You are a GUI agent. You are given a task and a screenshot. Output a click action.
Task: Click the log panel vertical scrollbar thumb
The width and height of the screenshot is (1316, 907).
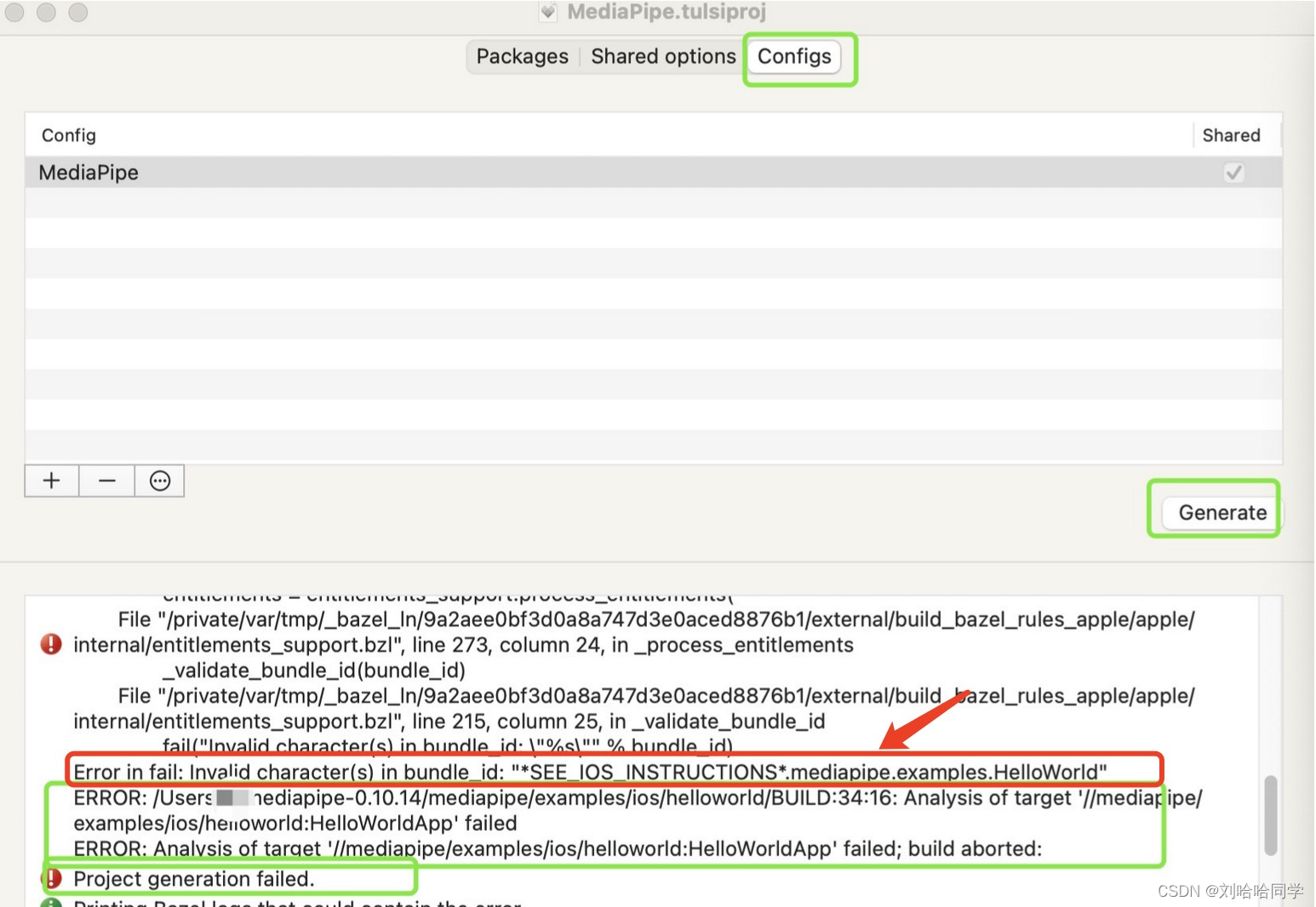(1270, 814)
